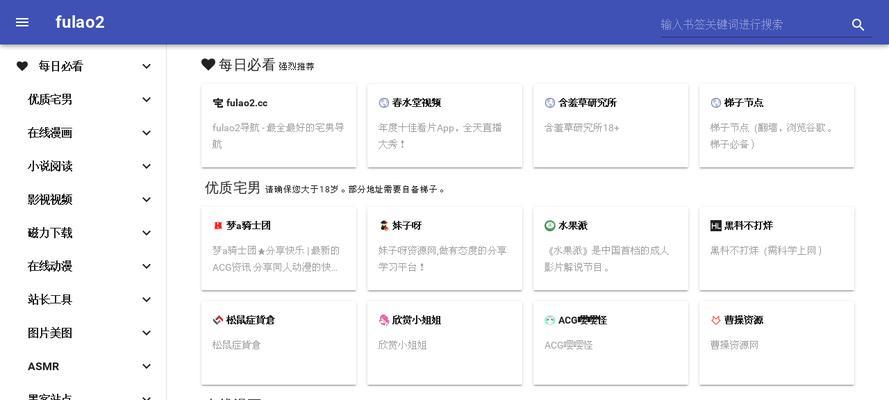Select 在线动漫 in the sidebar

tap(50, 266)
